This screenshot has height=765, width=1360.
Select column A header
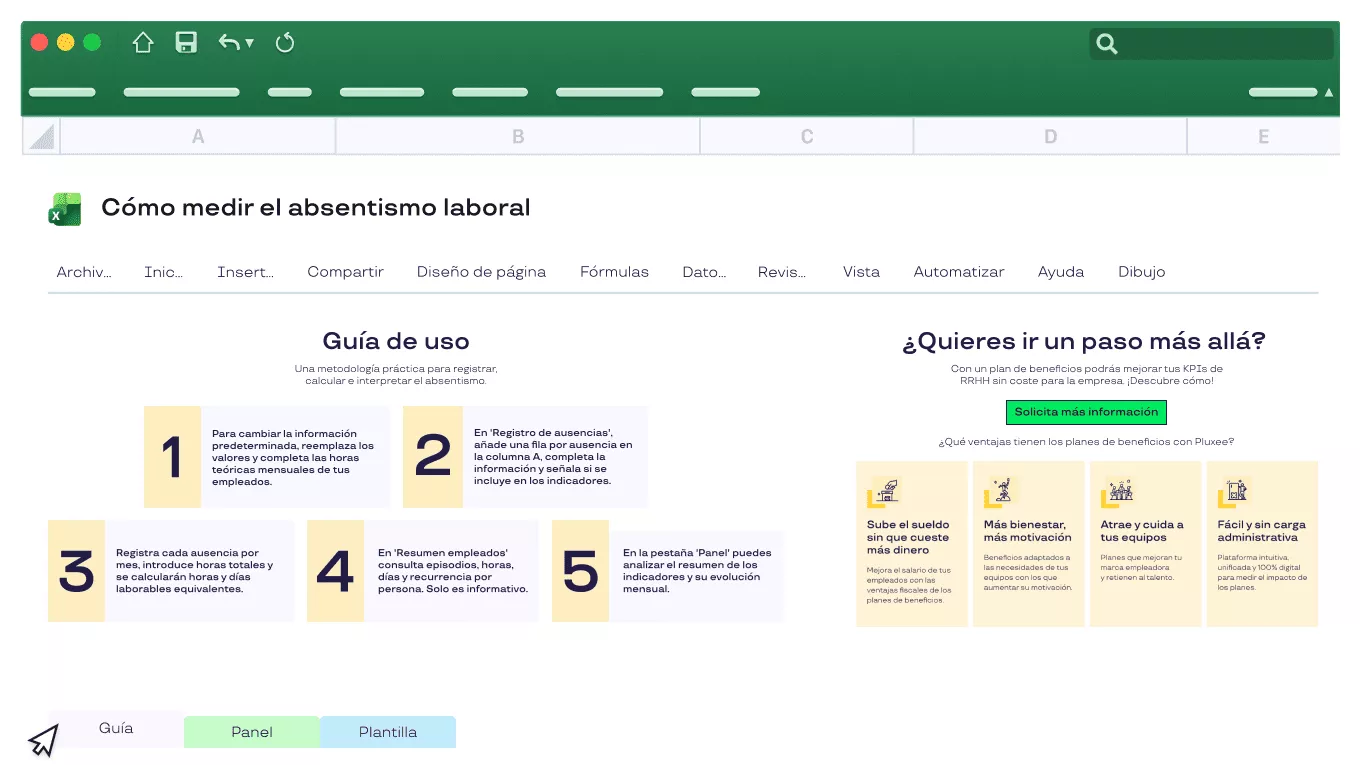click(198, 136)
